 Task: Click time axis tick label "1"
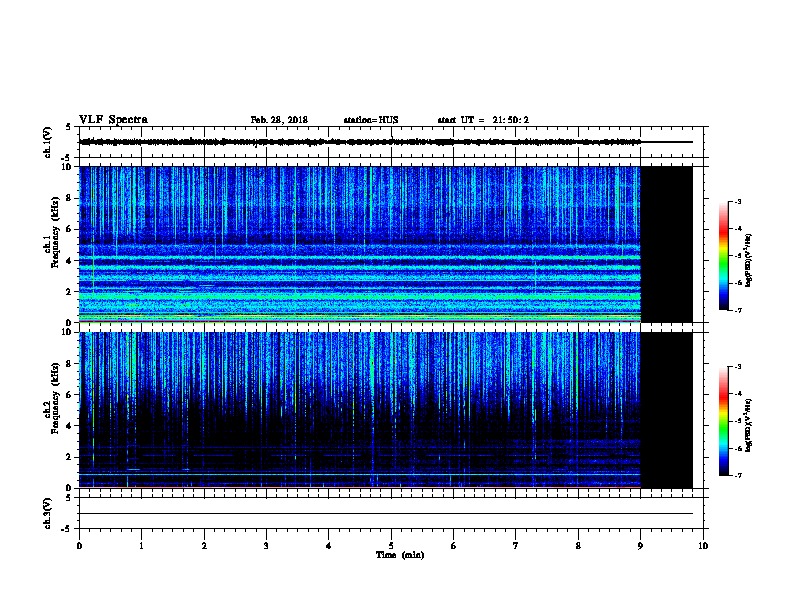(141, 546)
